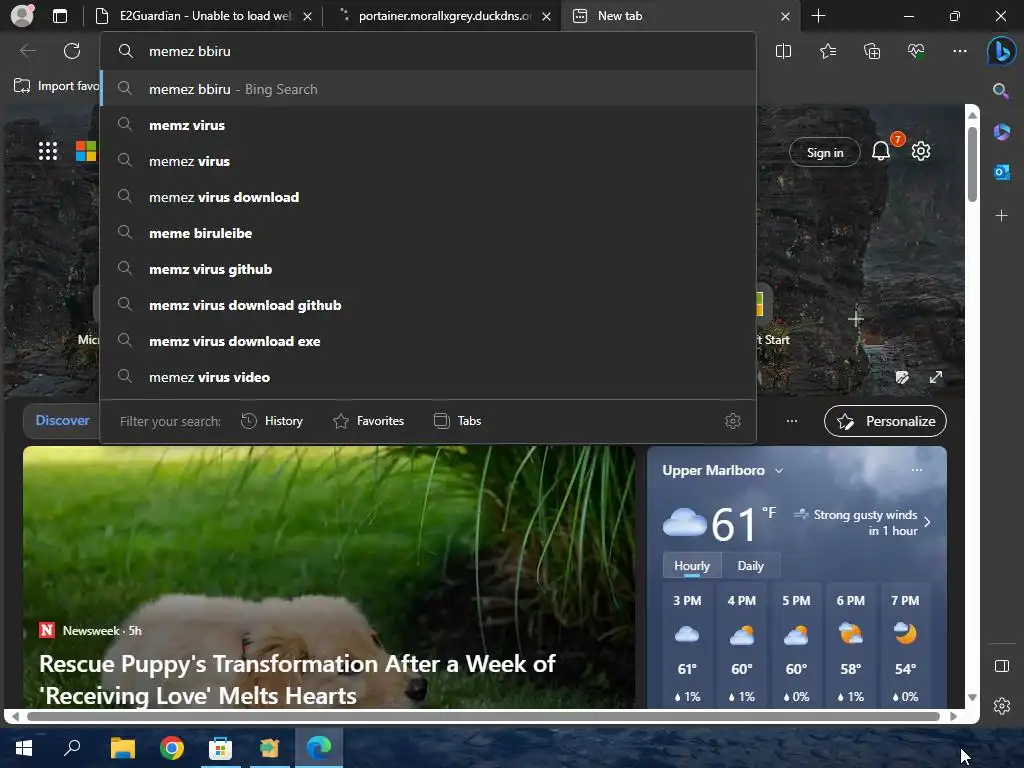Open Settings and more ellipsis menu

point(959,51)
